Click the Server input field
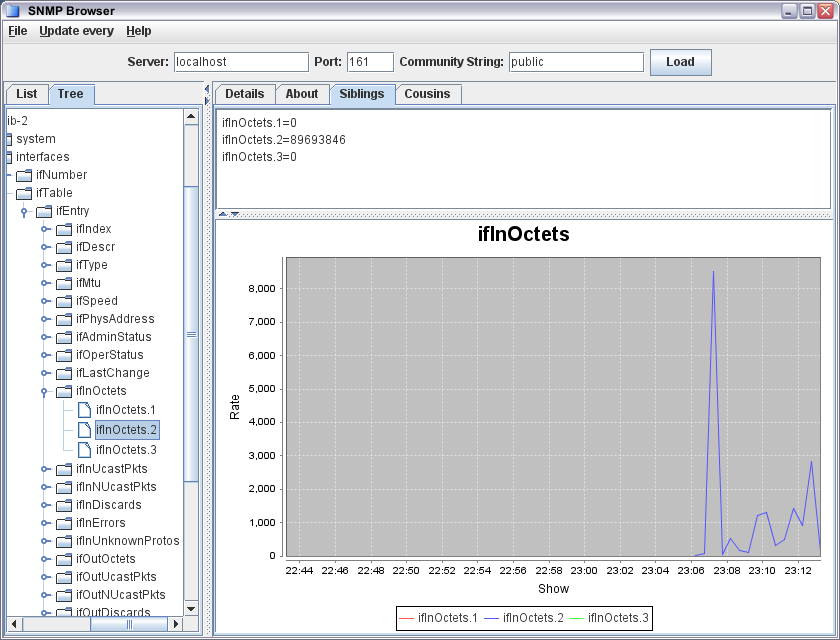Screen dimensions: 840x640 [x=242, y=62]
